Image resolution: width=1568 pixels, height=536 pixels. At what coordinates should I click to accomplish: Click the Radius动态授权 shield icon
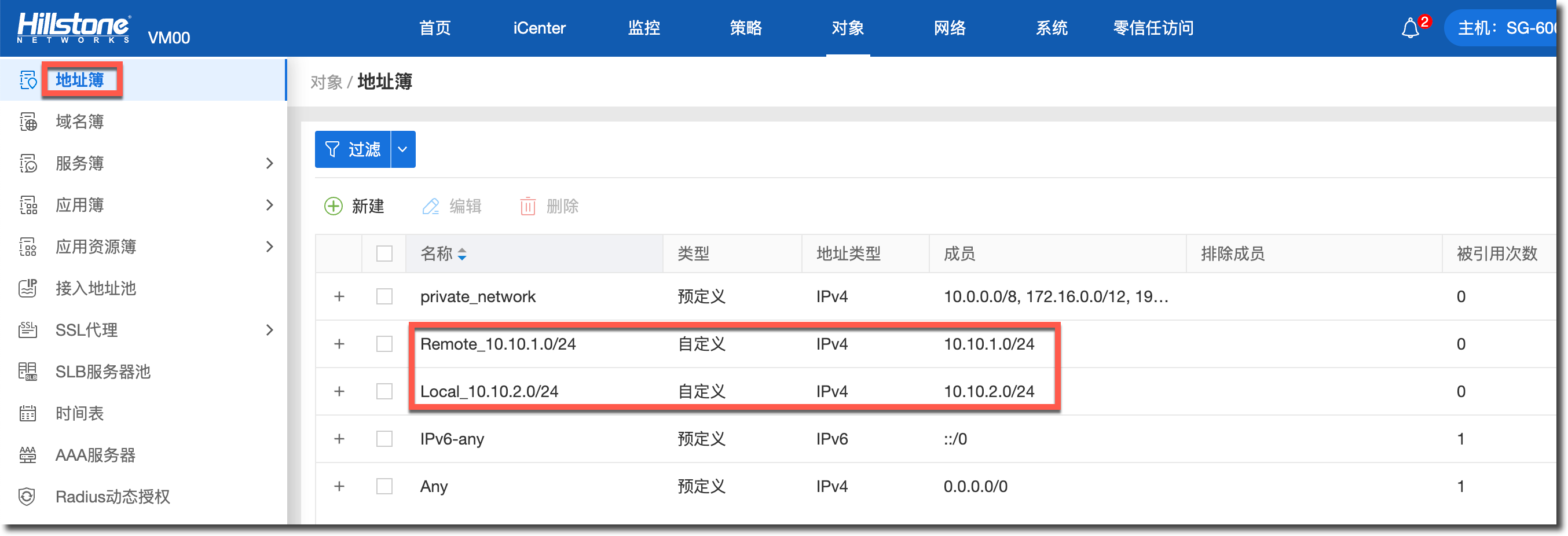click(x=27, y=497)
